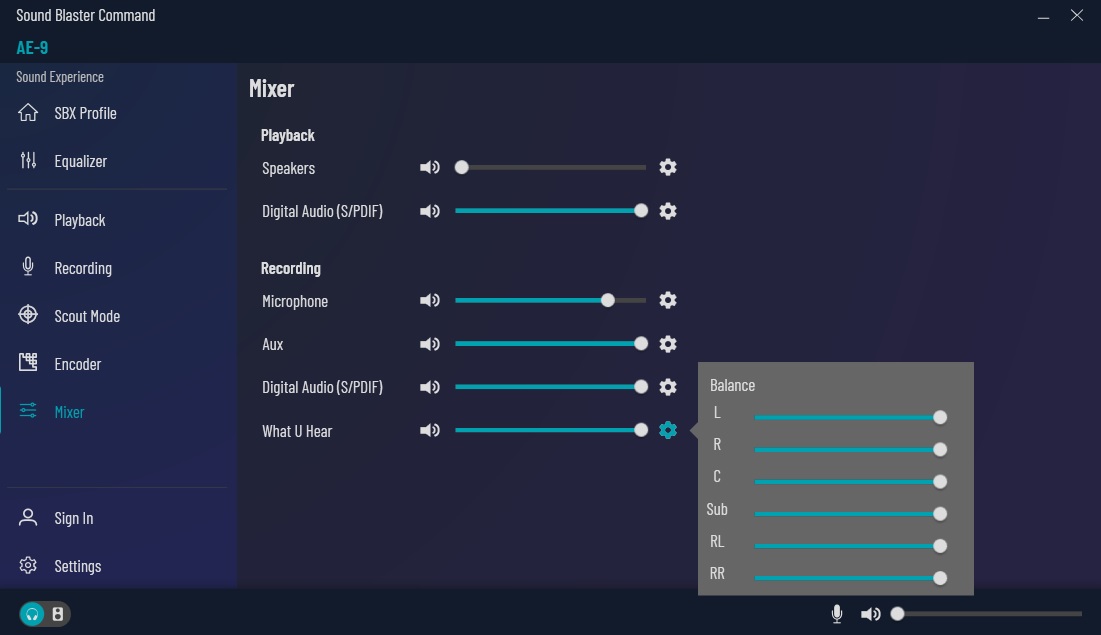Collapse What U Hear balance popup gear
The width and height of the screenshot is (1101, 635).
pos(668,431)
